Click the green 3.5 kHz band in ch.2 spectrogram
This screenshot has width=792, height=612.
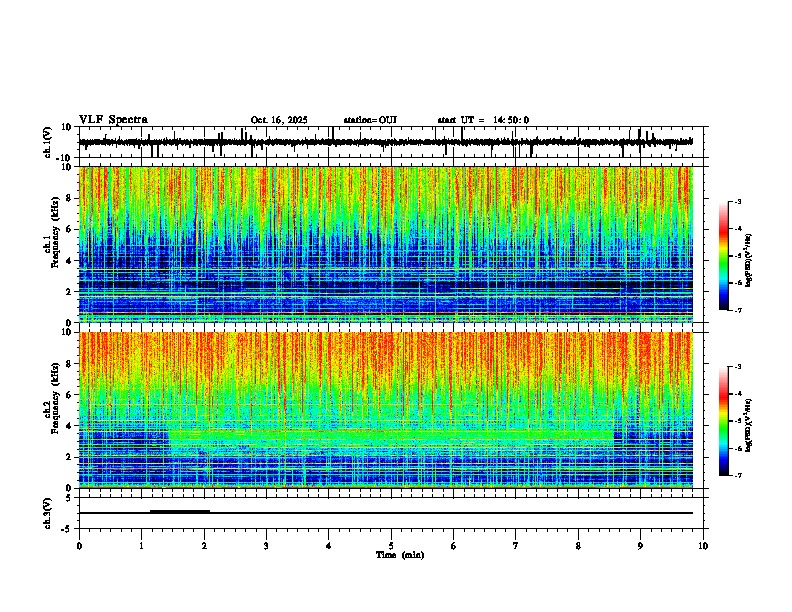391,434
